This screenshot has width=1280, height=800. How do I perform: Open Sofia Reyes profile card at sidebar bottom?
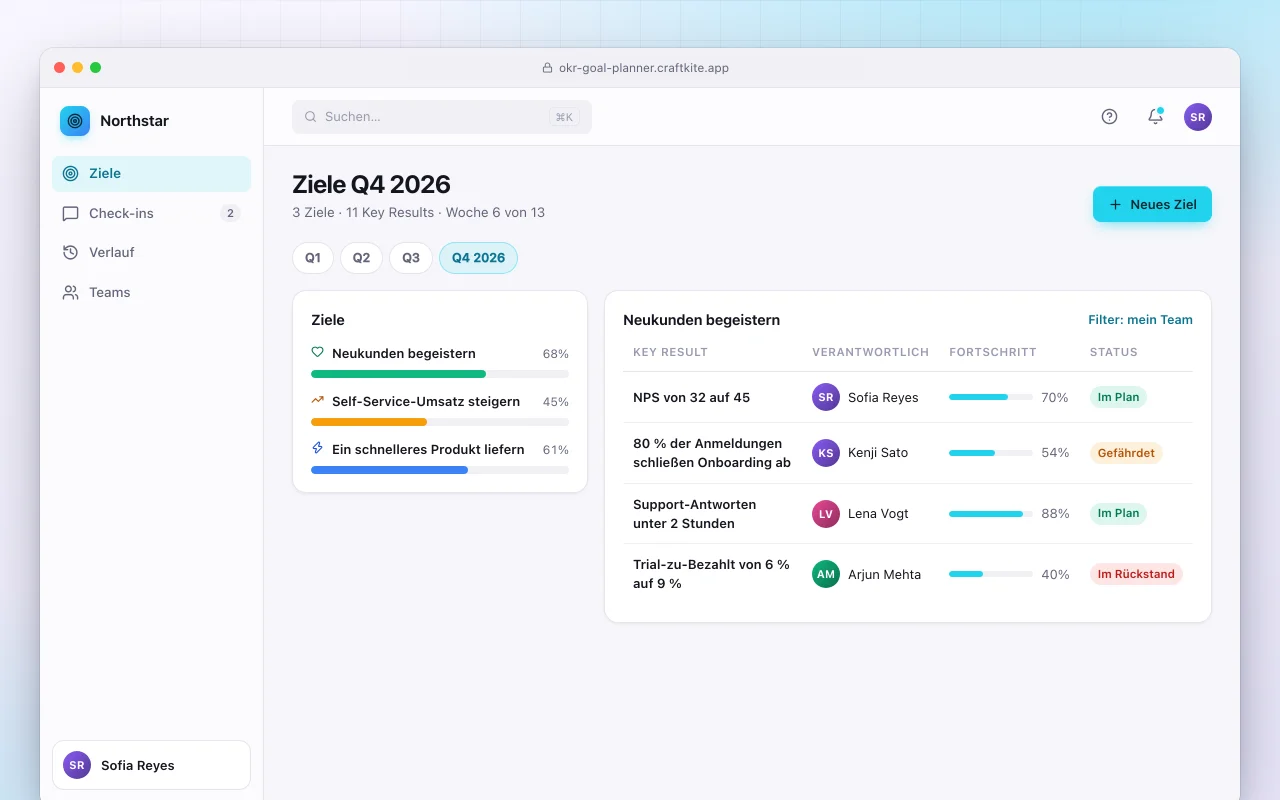click(151, 765)
